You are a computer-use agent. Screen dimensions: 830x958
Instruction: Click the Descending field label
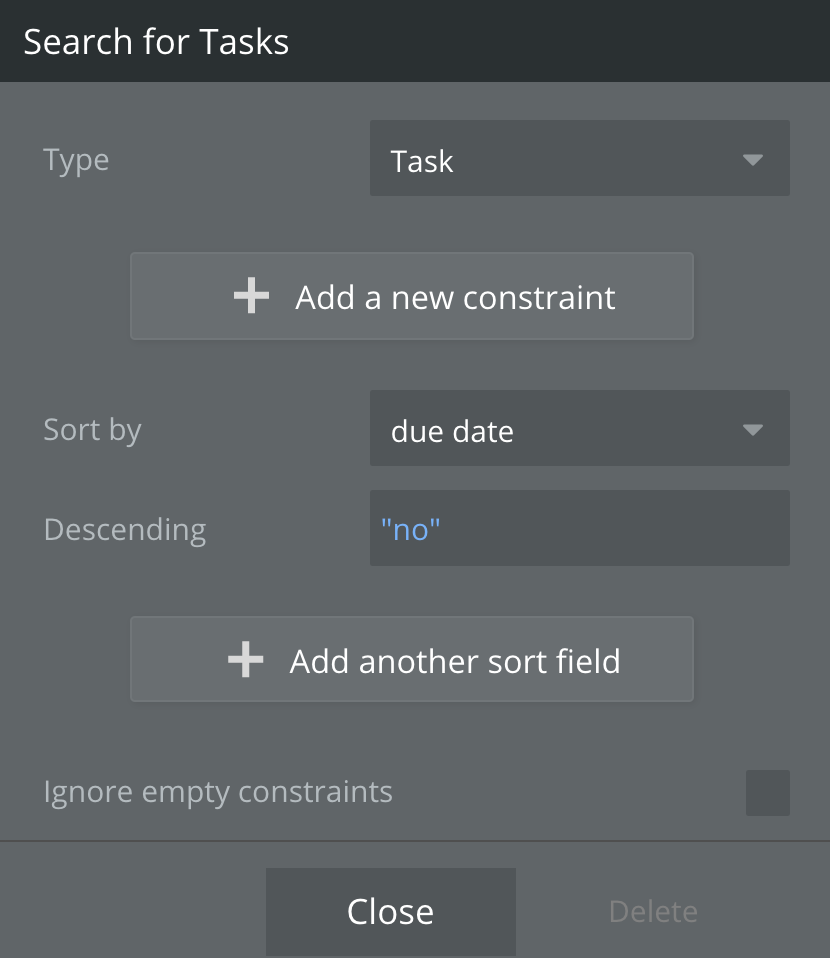point(125,529)
